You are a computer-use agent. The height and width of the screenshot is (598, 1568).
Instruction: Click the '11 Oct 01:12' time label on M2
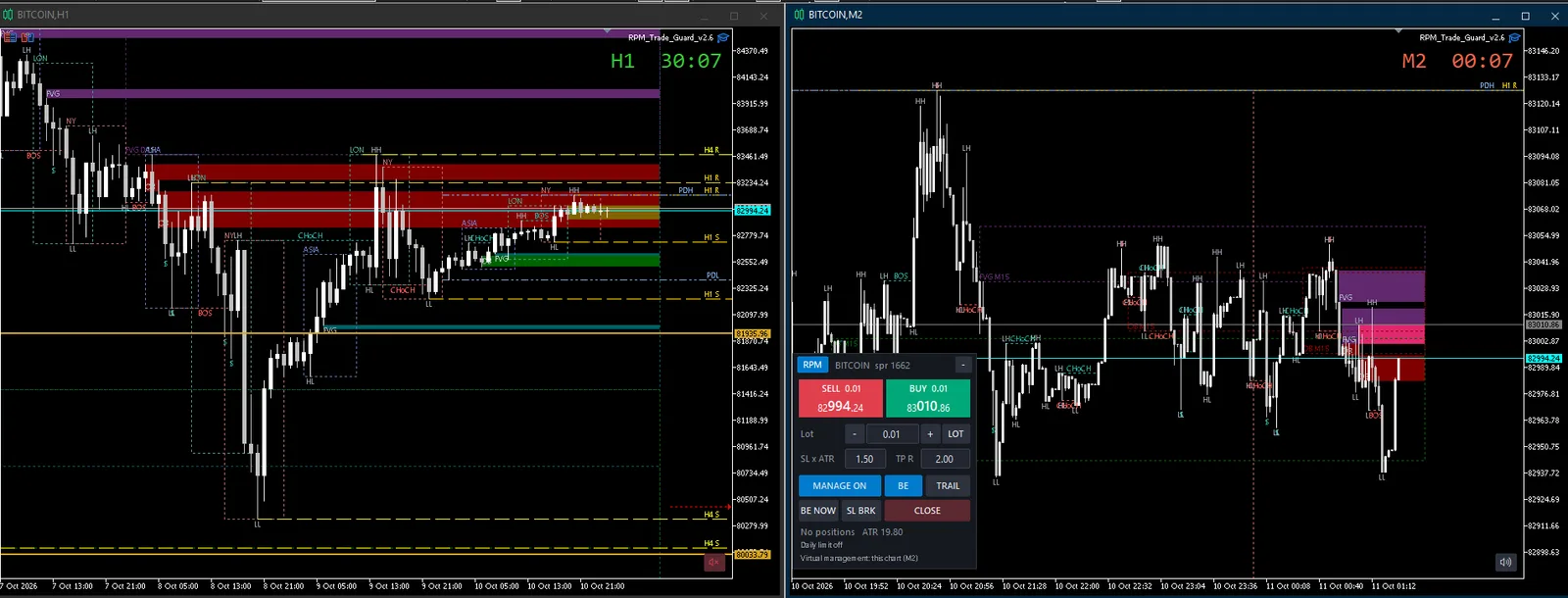click(x=1394, y=586)
